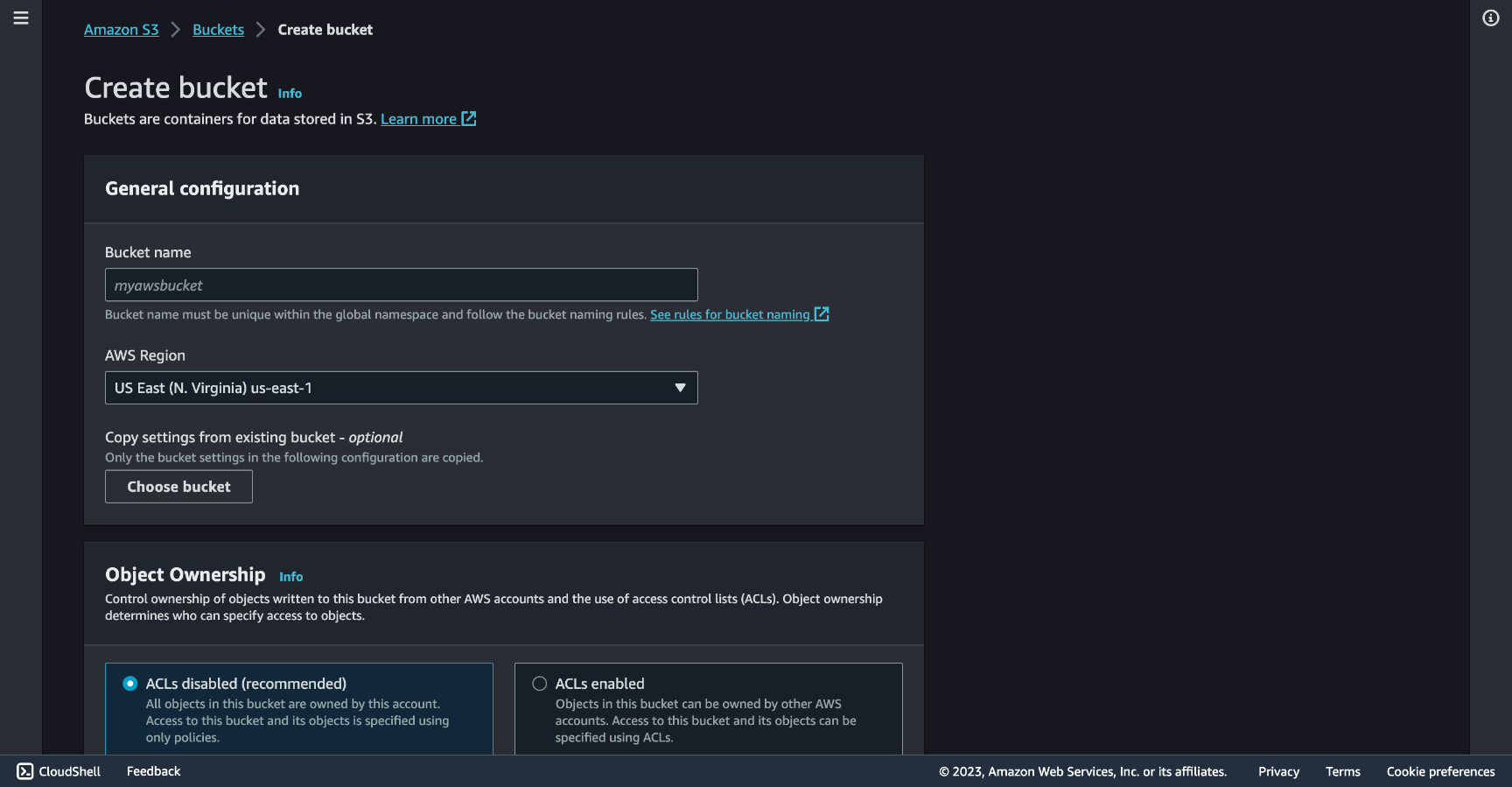The width and height of the screenshot is (1512, 787).
Task: Click external link icon beside Learn more
Action: (469, 118)
